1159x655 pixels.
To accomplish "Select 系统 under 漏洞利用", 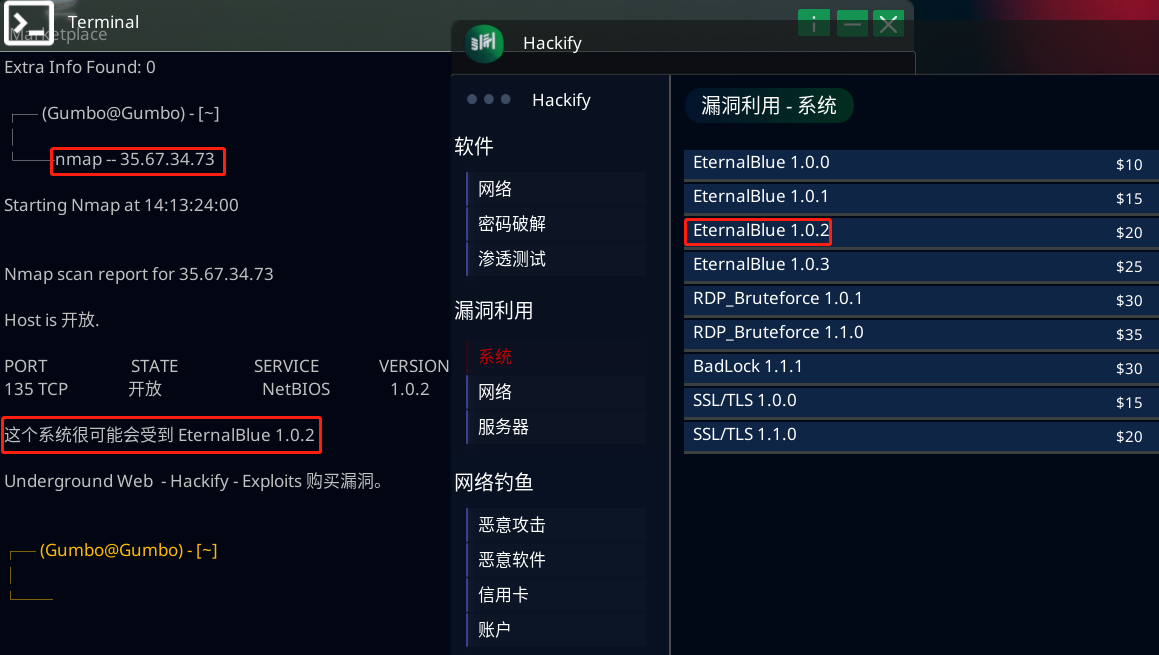I will pyautogui.click(x=557, y=357).
